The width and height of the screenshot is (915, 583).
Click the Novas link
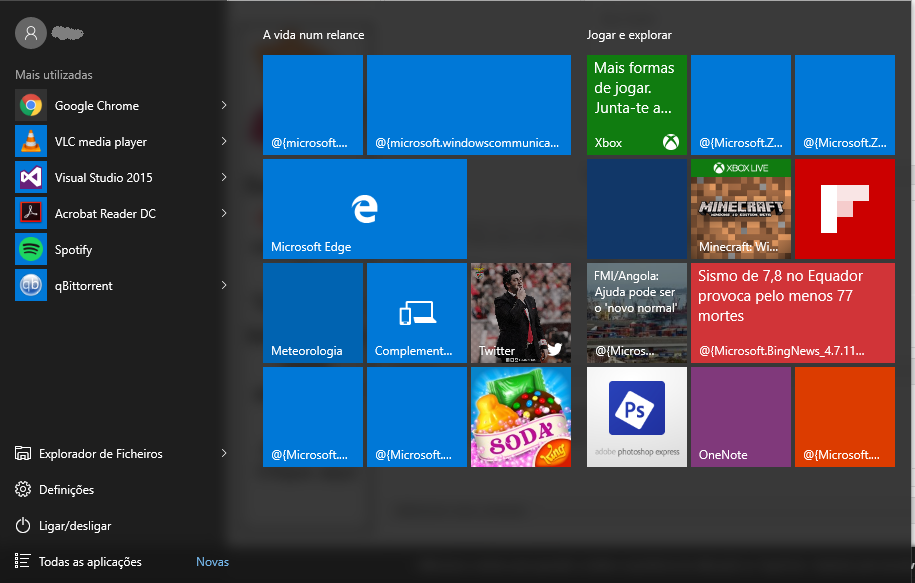(212, 562)
